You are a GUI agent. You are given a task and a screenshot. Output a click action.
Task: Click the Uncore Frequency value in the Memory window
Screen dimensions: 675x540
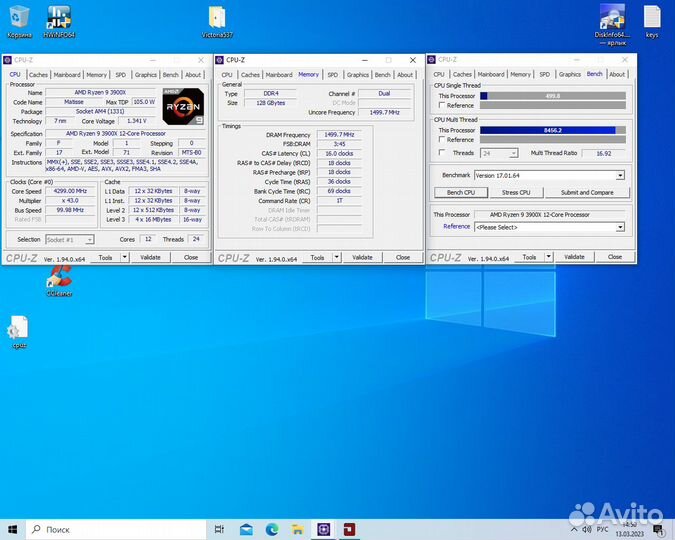[384, 112]
